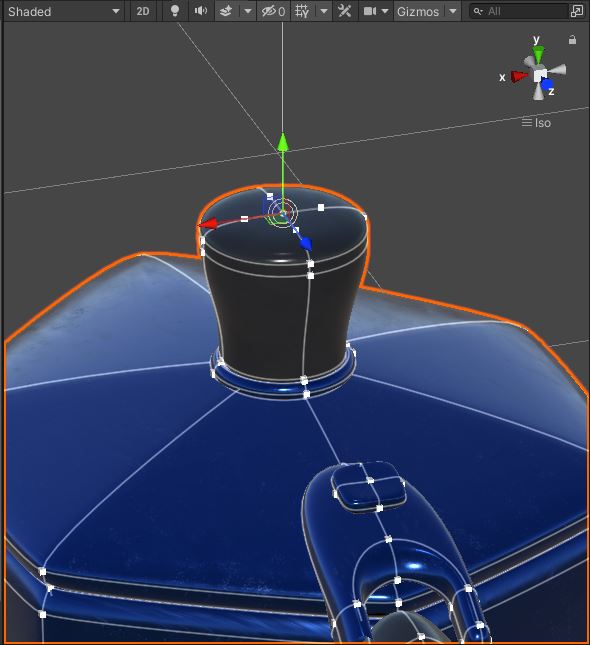Image resolution: width=590 pixels, height=645 pixels.
Task: Focus the scene search All field
Action: point(520,11)
